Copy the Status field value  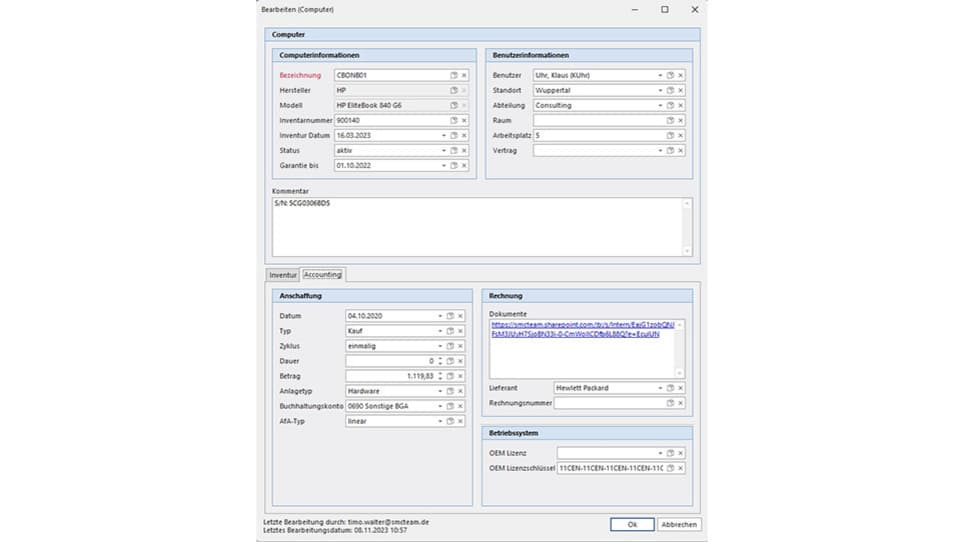(x=454, y=151)
